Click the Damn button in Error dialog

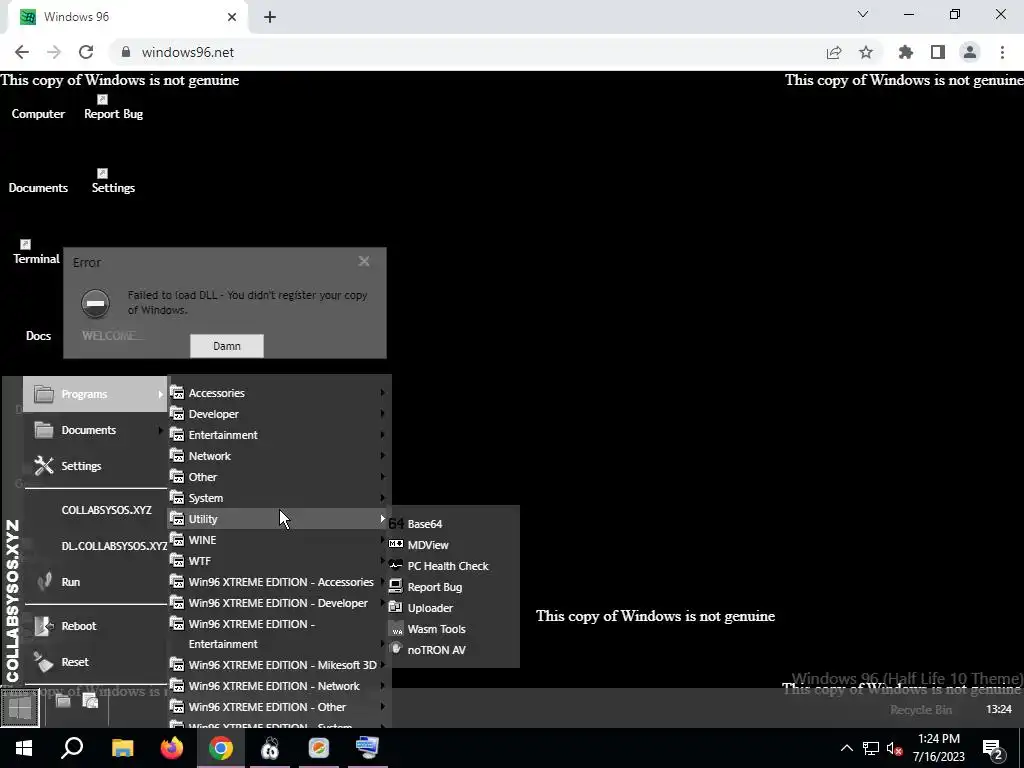coord(227,346)
